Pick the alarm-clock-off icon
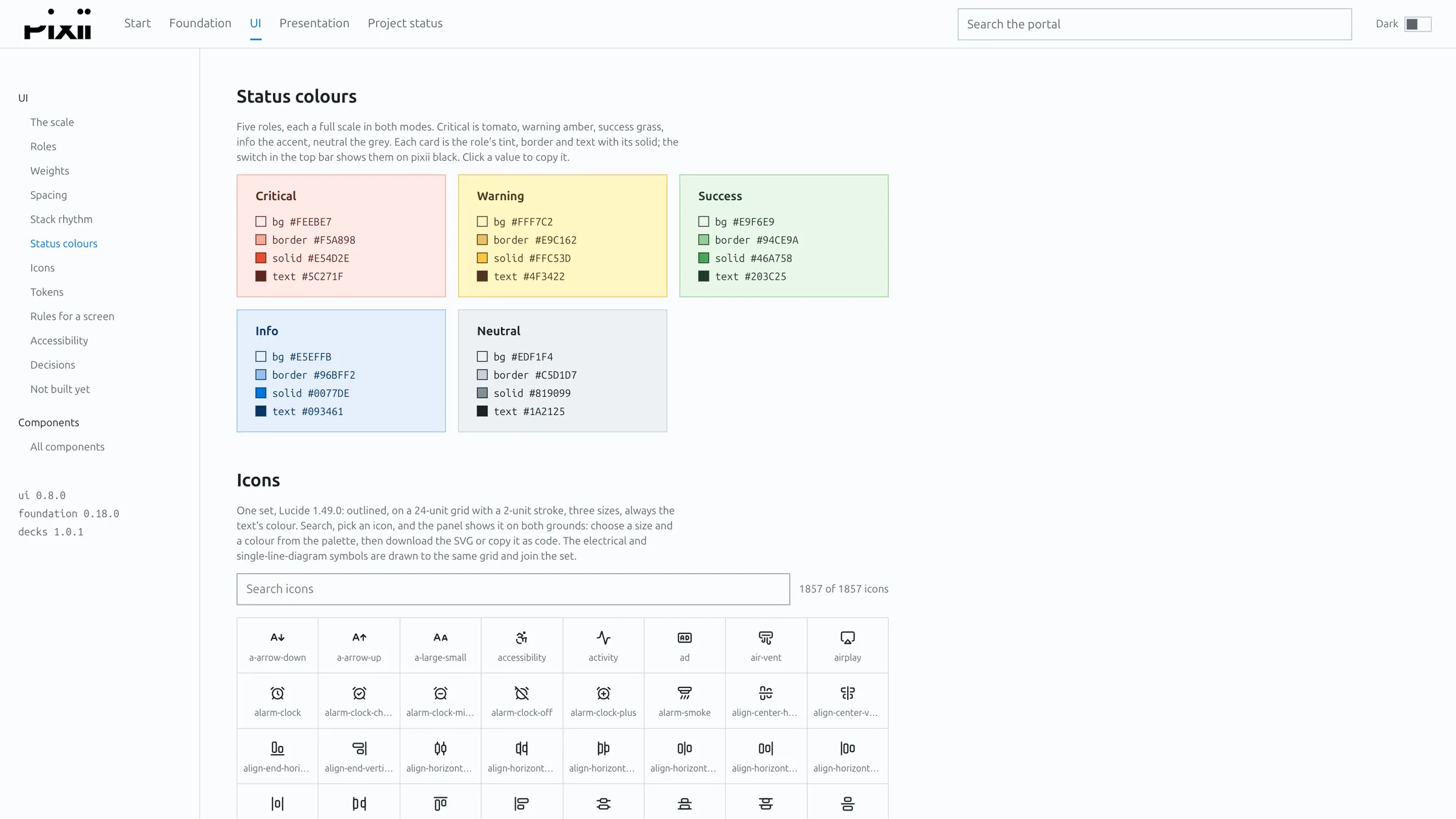1456x819 pixels. click(522, 701)
